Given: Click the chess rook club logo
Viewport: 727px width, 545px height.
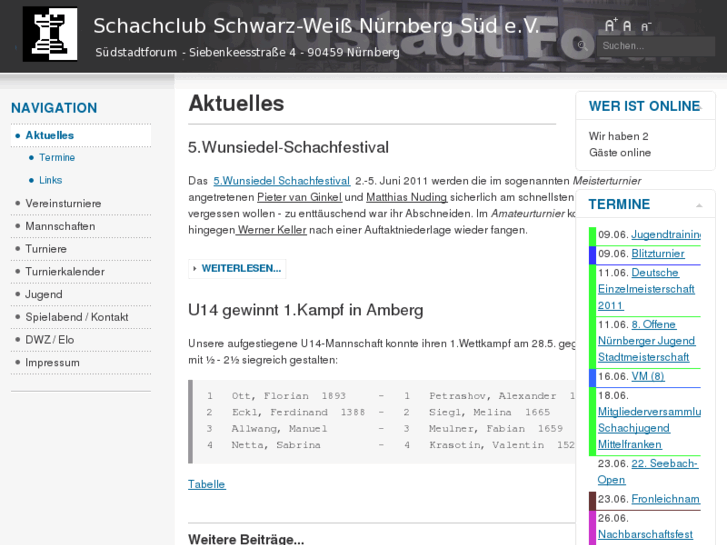Looking at the screenshot, I should click(x=50, y=34).
